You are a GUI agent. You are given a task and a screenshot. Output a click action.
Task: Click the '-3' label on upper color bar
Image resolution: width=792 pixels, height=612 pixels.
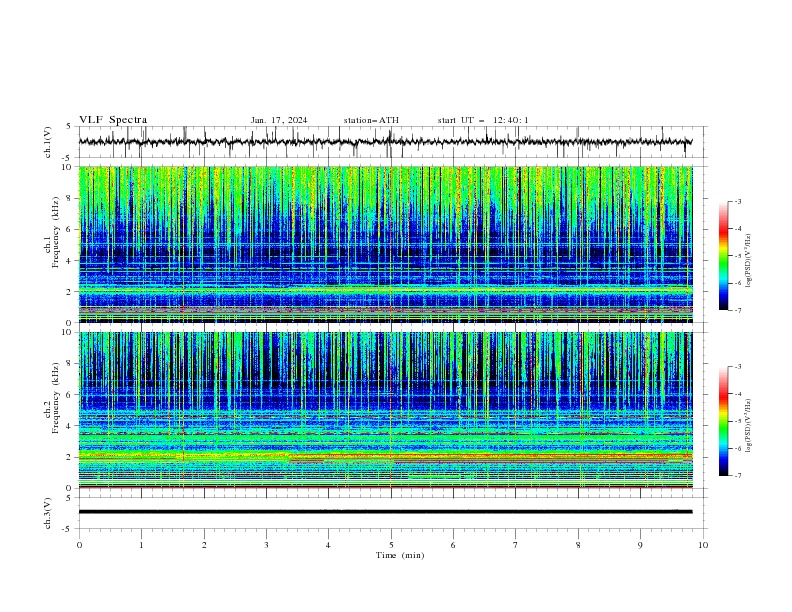coord(738,201)
